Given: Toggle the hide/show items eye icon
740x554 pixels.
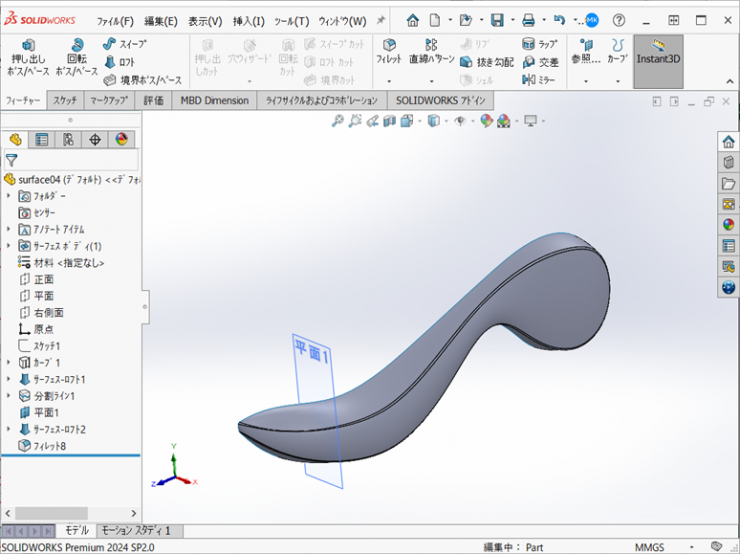Looking at the screenshot, I should (460, 121).
